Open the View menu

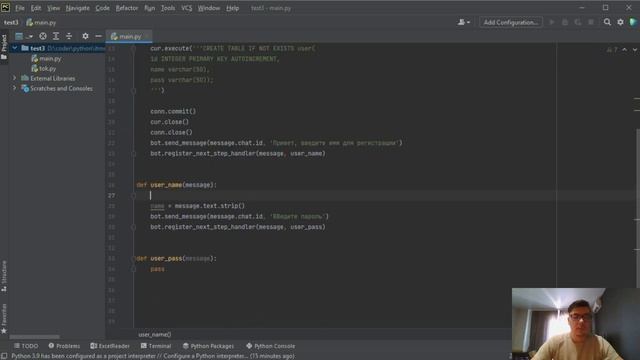click(53, 8)
